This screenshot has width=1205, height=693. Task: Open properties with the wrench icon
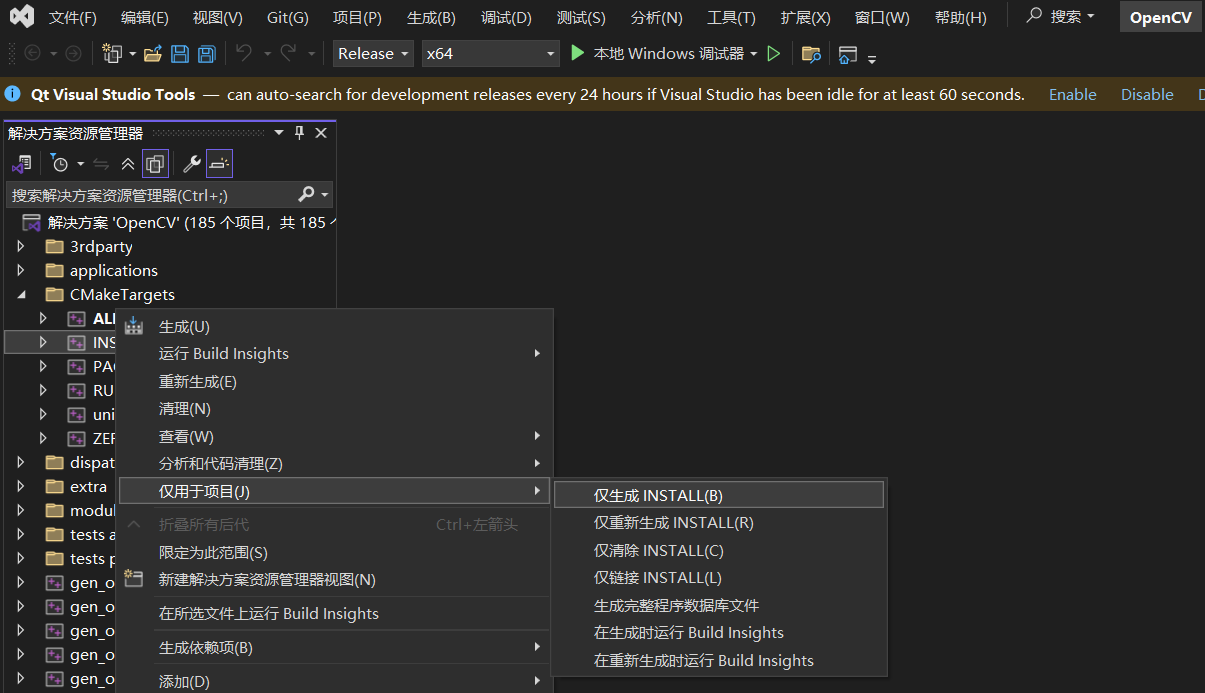point(191,163)
